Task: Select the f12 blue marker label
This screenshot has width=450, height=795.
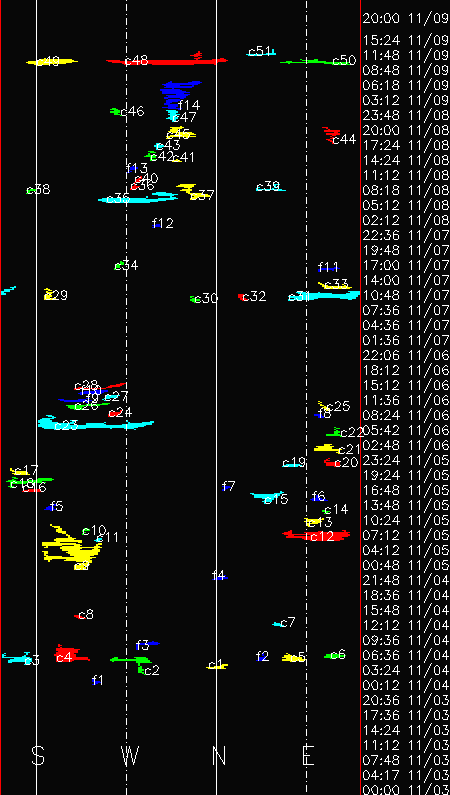Action: point(163,223)
